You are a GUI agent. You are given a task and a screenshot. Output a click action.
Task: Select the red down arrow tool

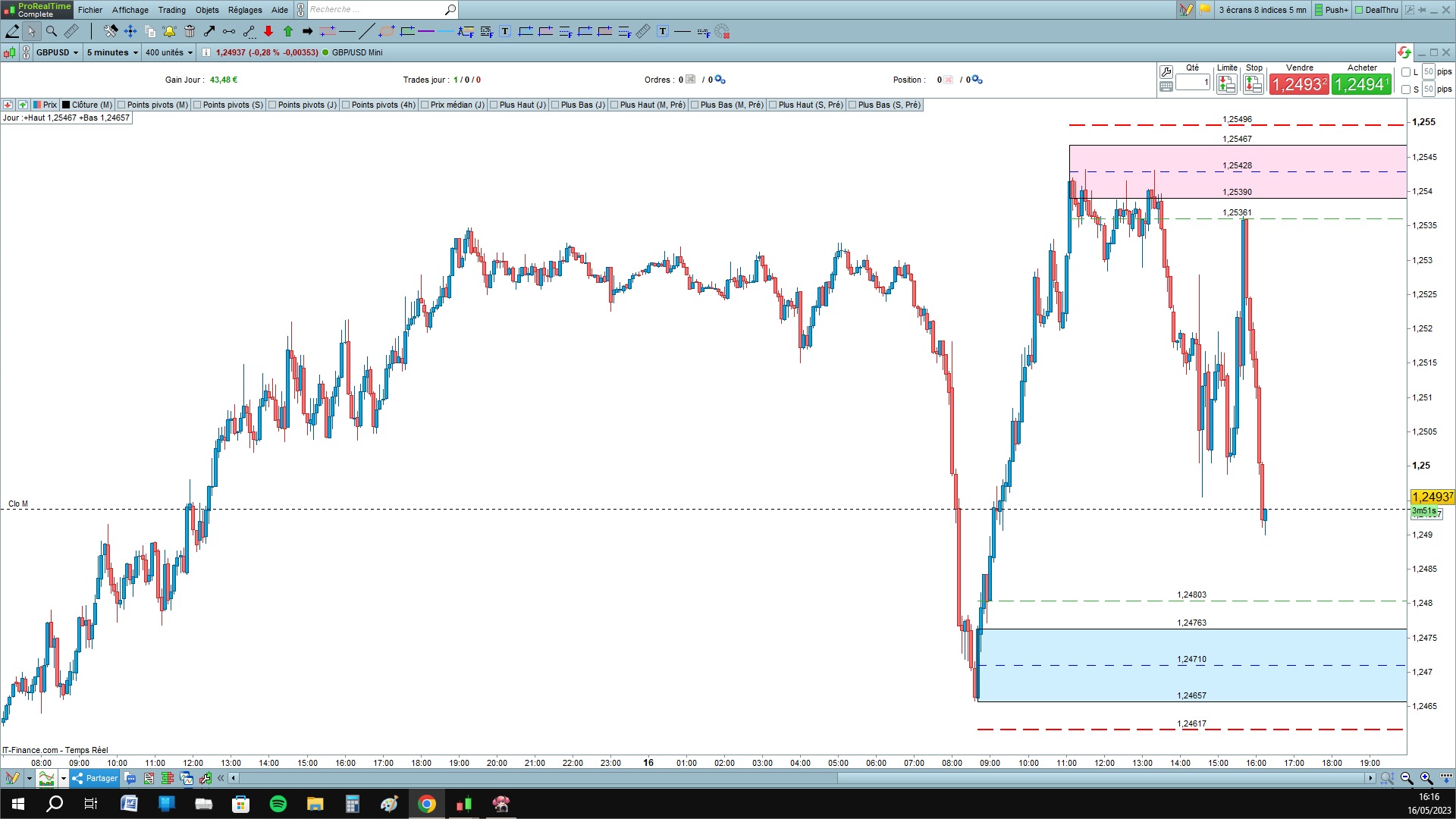[268, 31]
